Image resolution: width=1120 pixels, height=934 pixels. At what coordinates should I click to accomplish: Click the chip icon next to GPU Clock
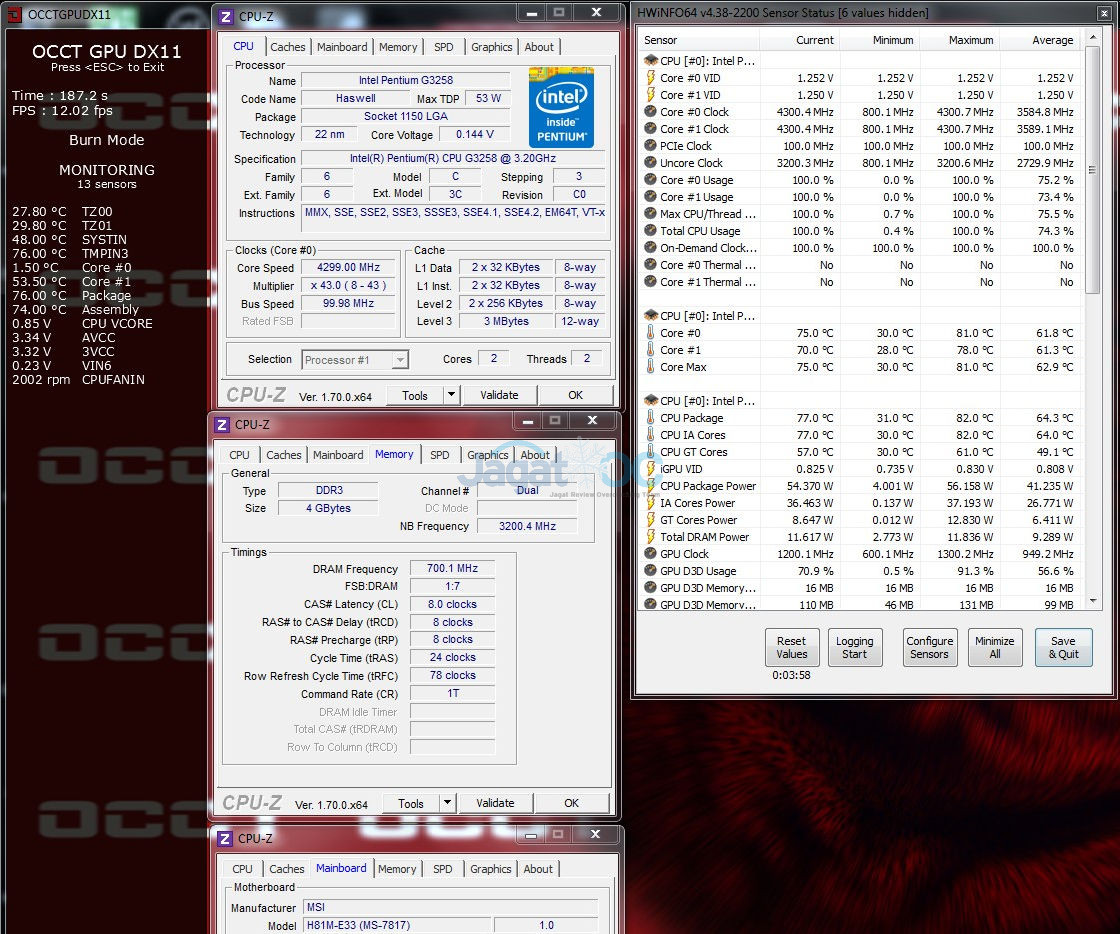651,554
